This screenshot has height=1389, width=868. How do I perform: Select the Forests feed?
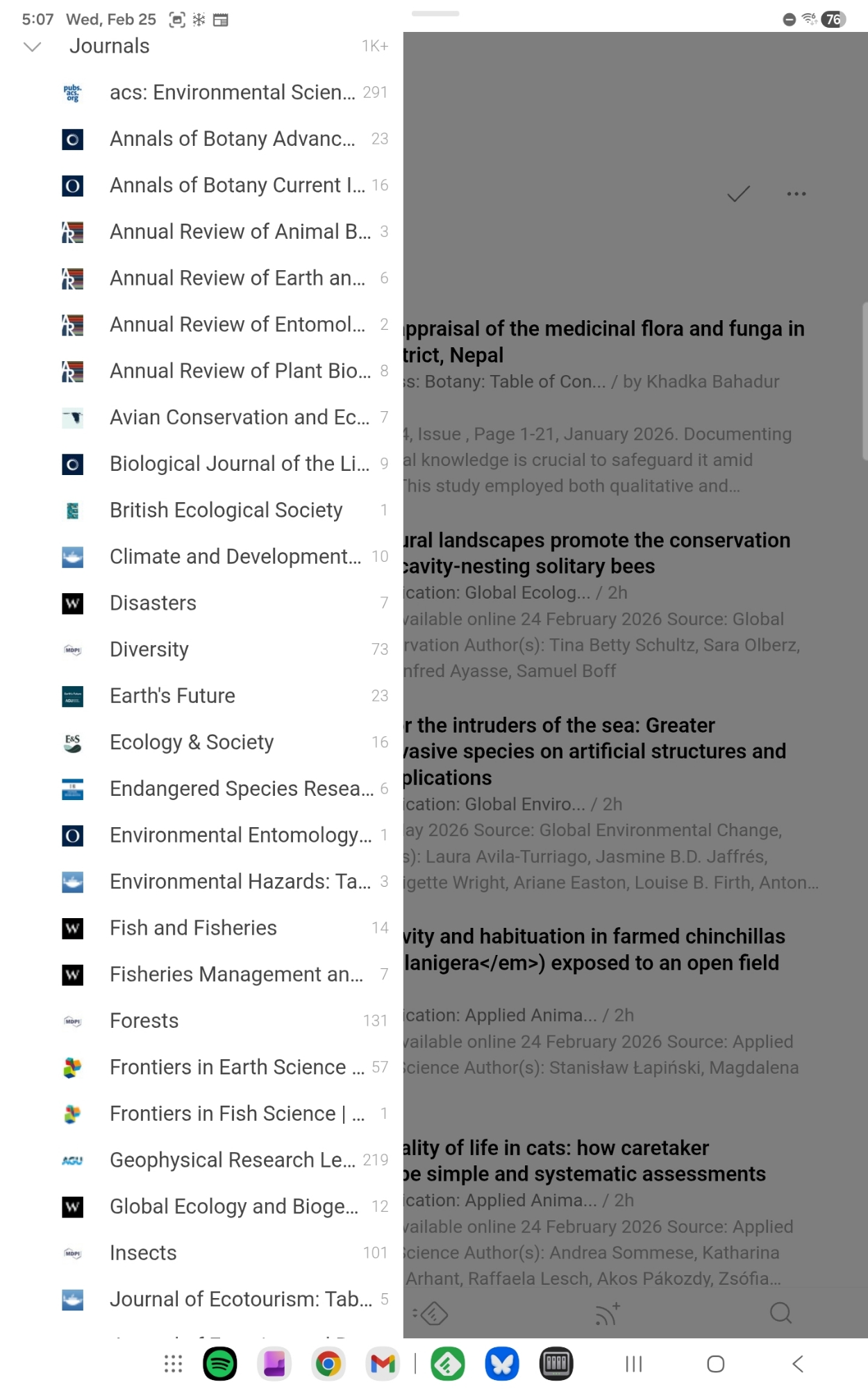click(144, 1021)
